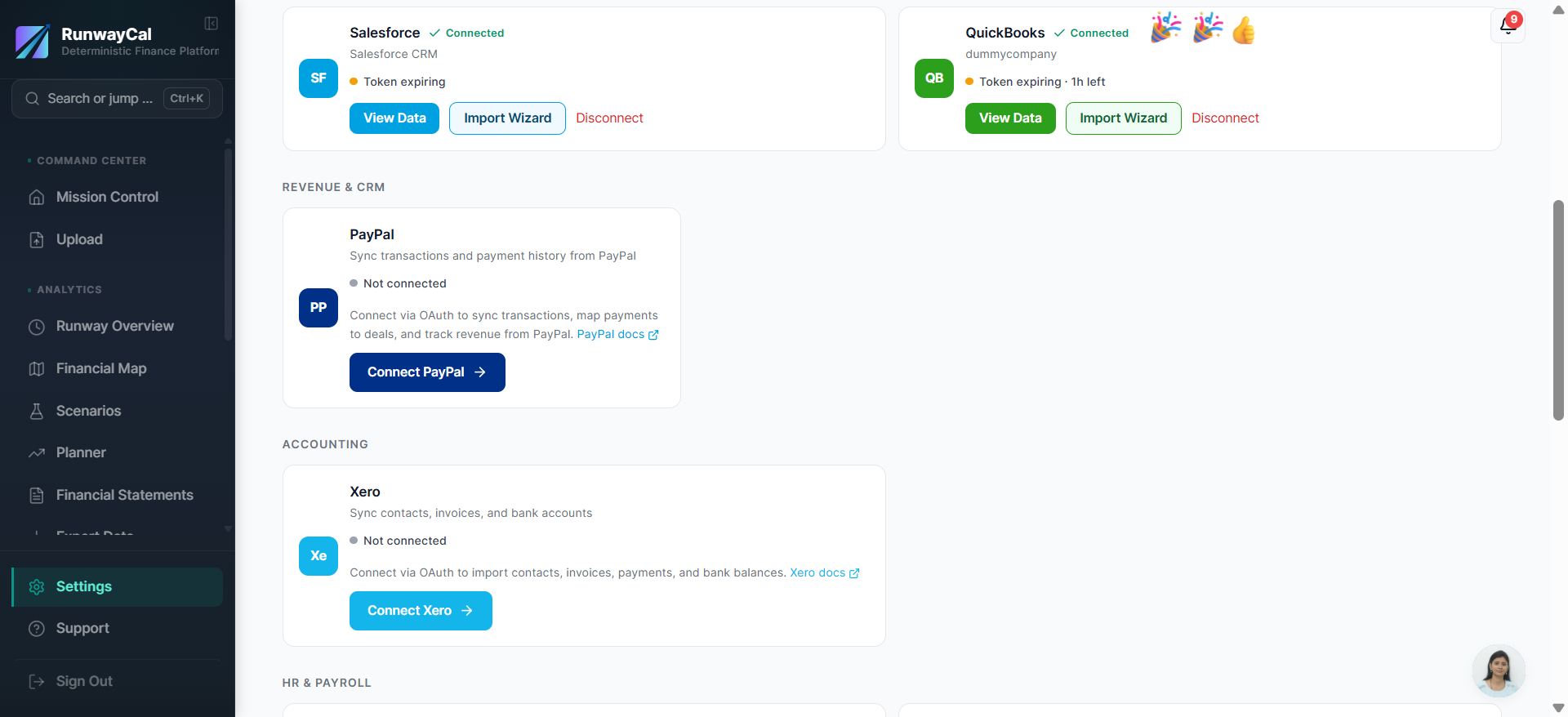Open the notifications bell
The width and height of the screenshot is (1568, 717).
pyautogui.click(x=1508, y=25)
